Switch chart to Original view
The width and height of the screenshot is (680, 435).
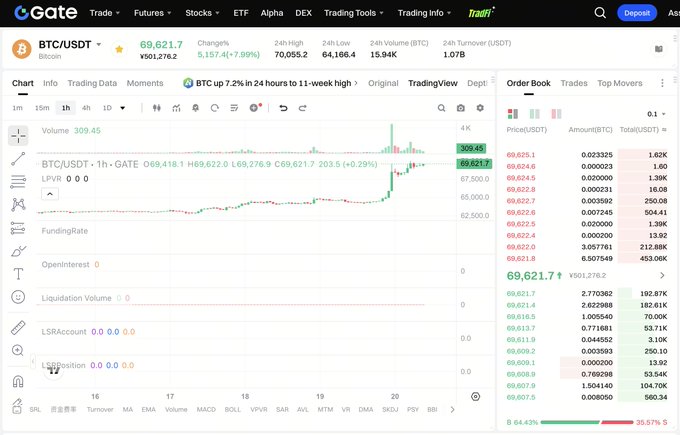tap(383, 83)
